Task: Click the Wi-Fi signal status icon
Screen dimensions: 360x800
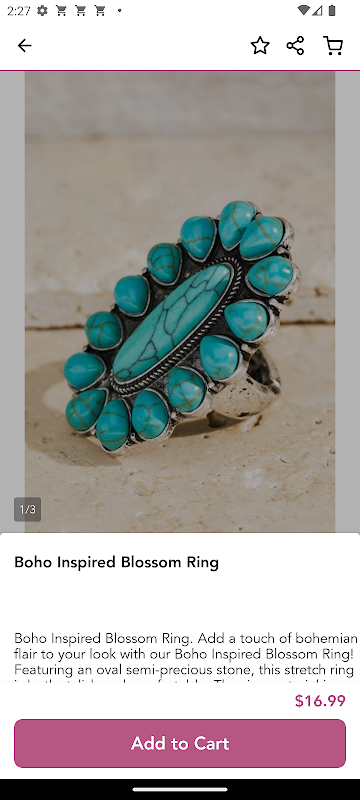Action: coord(304,10)
